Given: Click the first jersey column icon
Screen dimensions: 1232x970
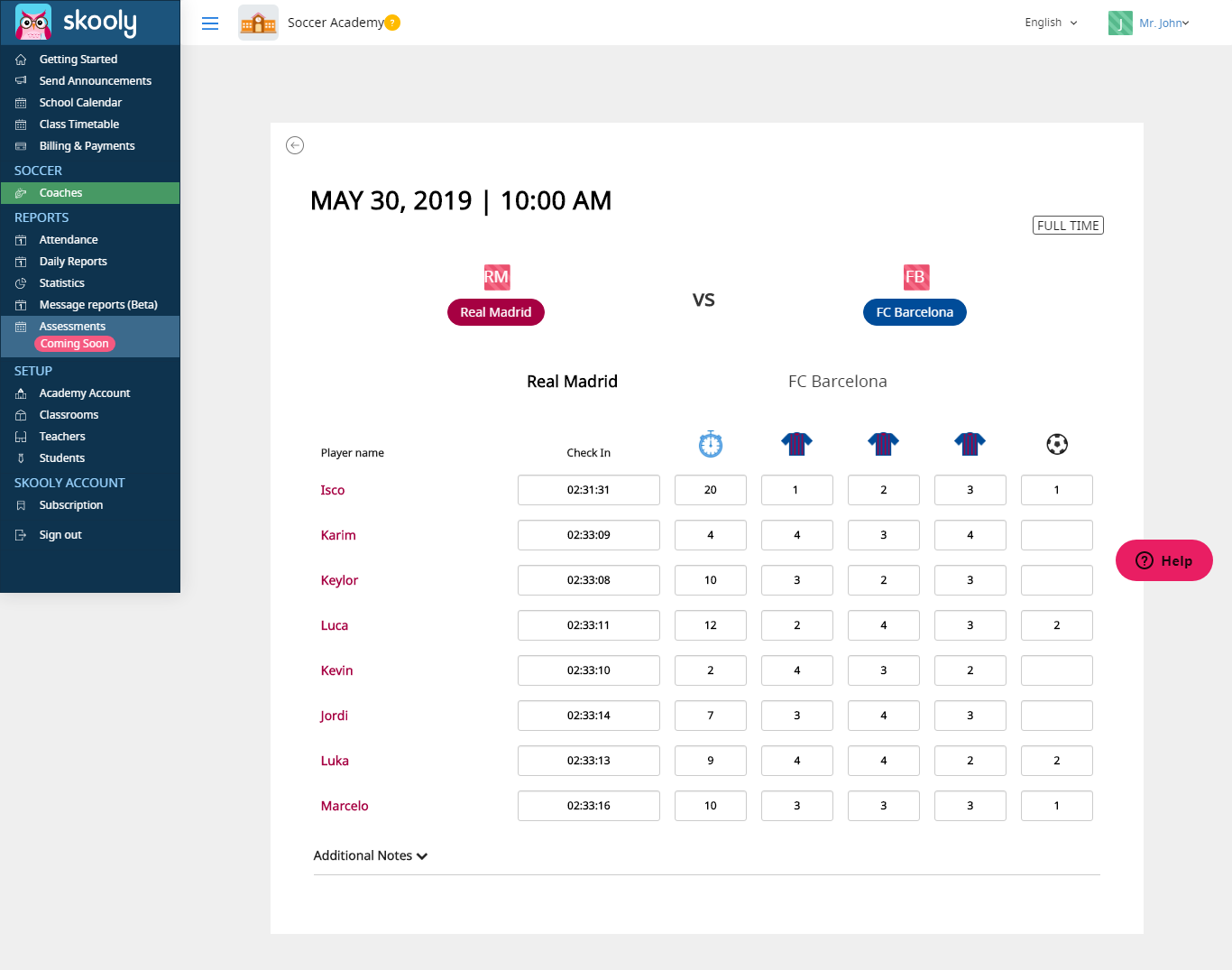Looking at the screenshot, I should (x=797, y=443).
